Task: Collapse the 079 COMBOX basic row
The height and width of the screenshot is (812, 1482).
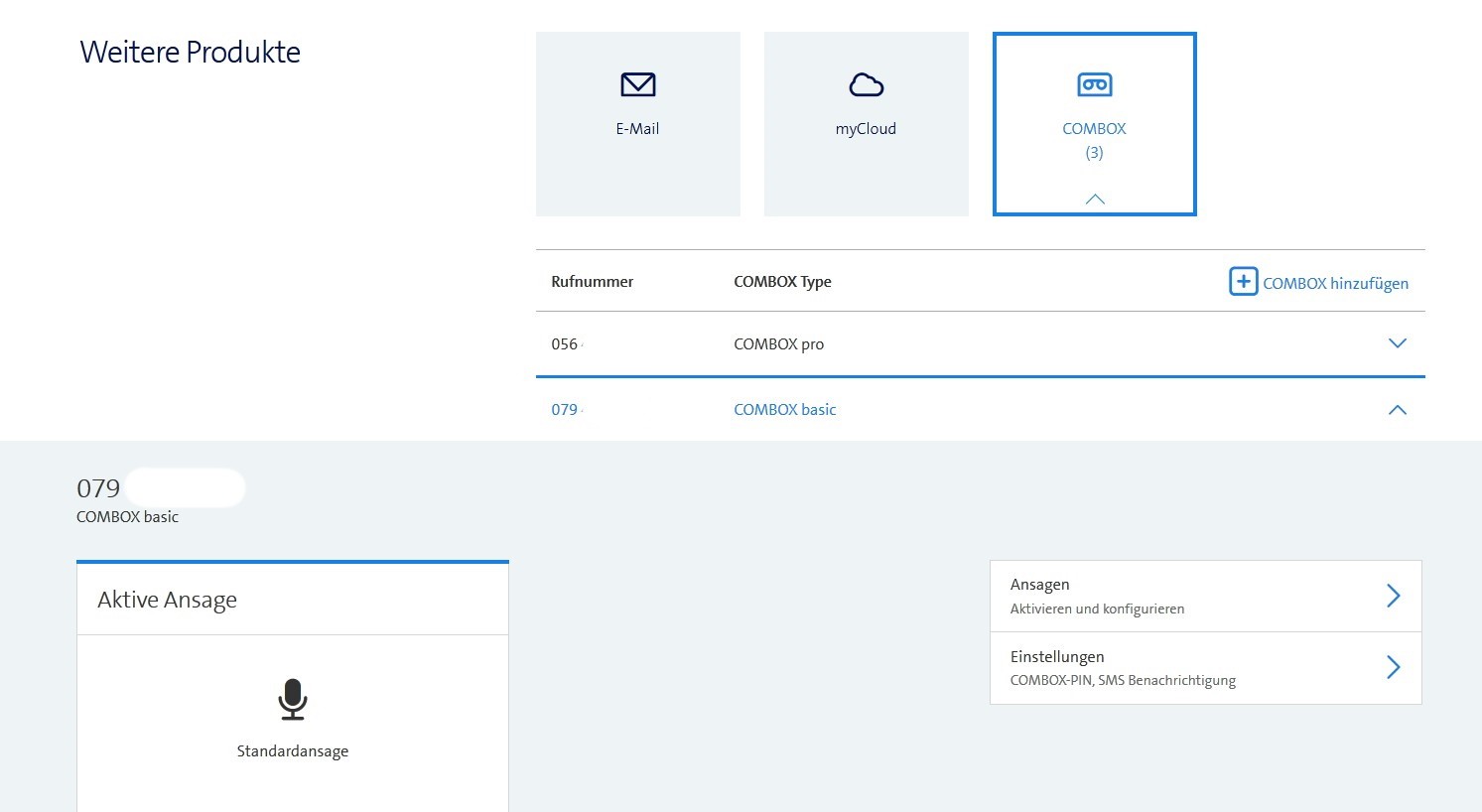Action: coord(1397,410)
